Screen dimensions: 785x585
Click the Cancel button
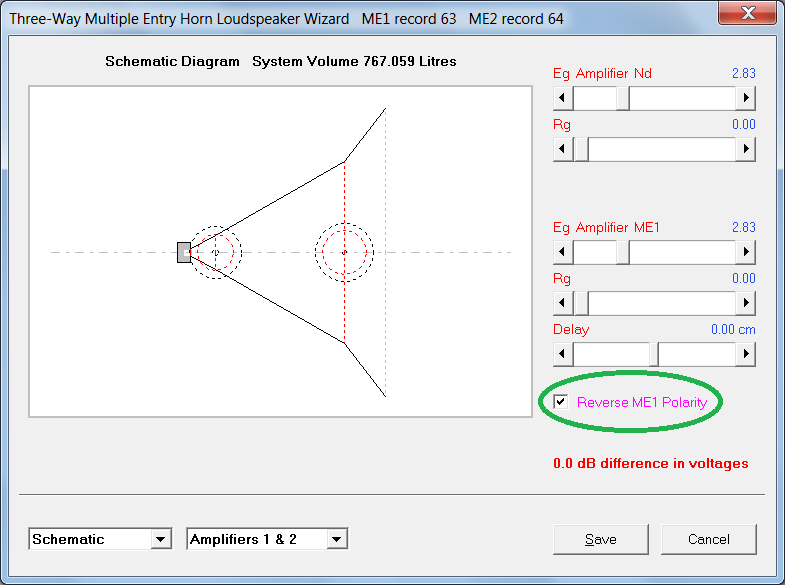tap(708, 539)
